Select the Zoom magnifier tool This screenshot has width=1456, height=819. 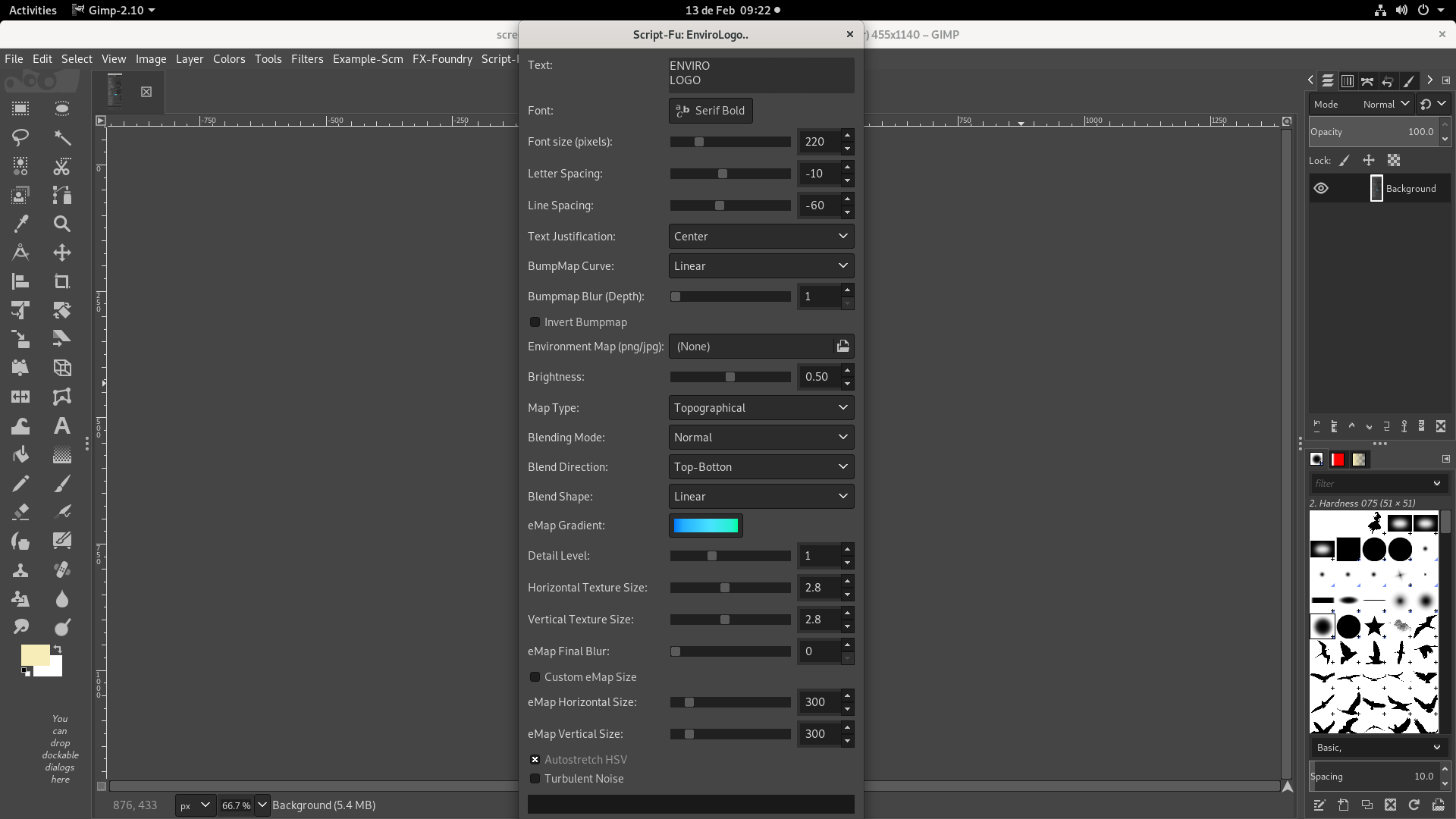[x=61, y=224]
